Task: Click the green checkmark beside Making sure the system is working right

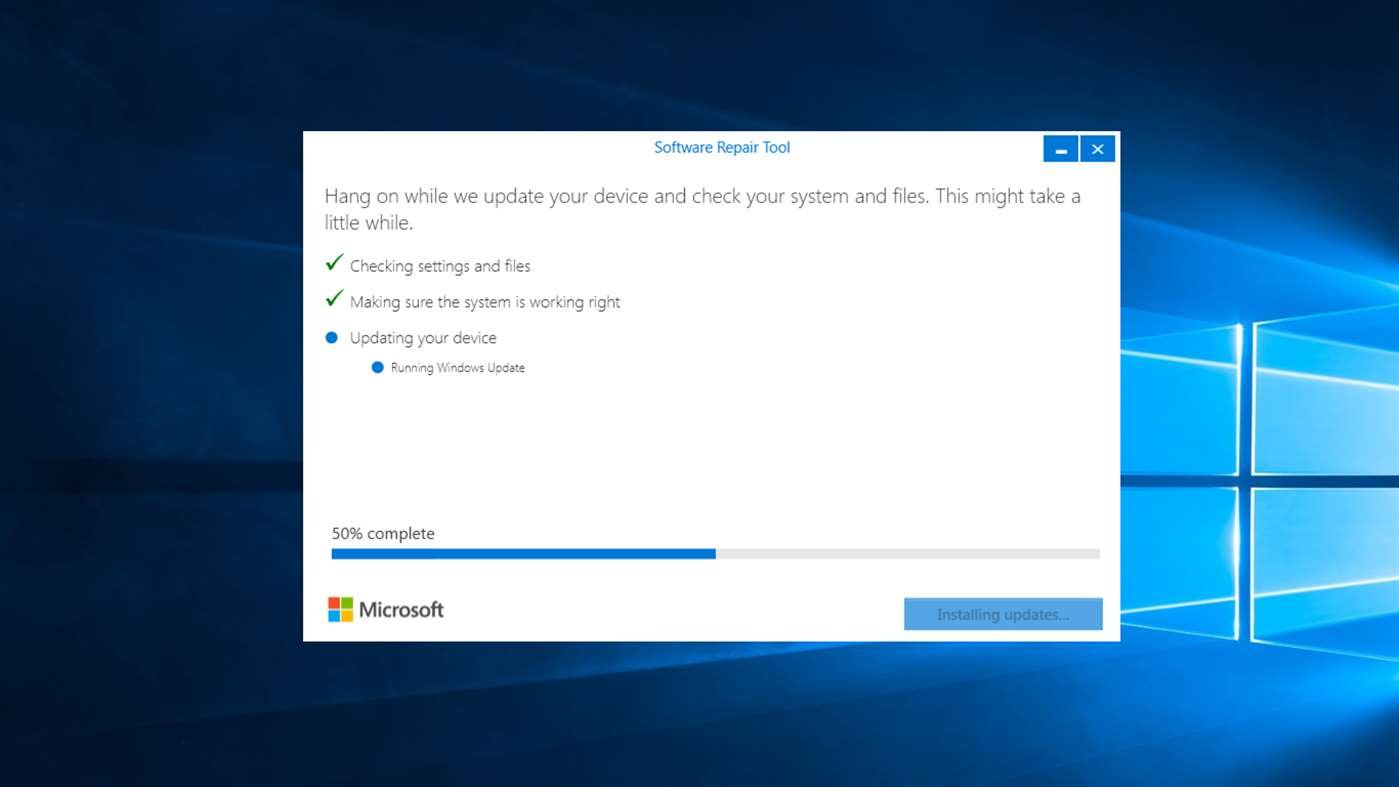Action: coord(334,299)
